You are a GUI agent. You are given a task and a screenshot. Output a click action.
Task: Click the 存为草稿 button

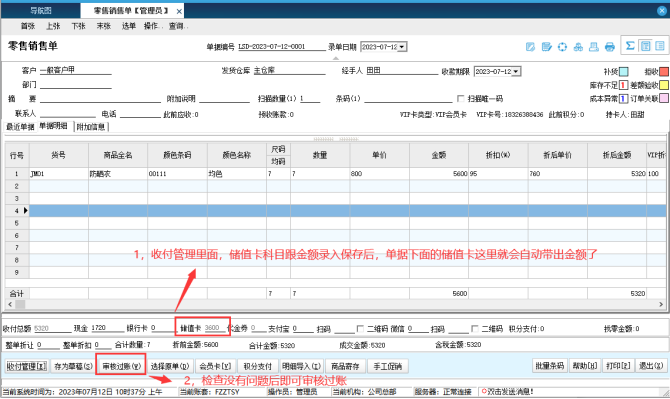tap(73, 366)
